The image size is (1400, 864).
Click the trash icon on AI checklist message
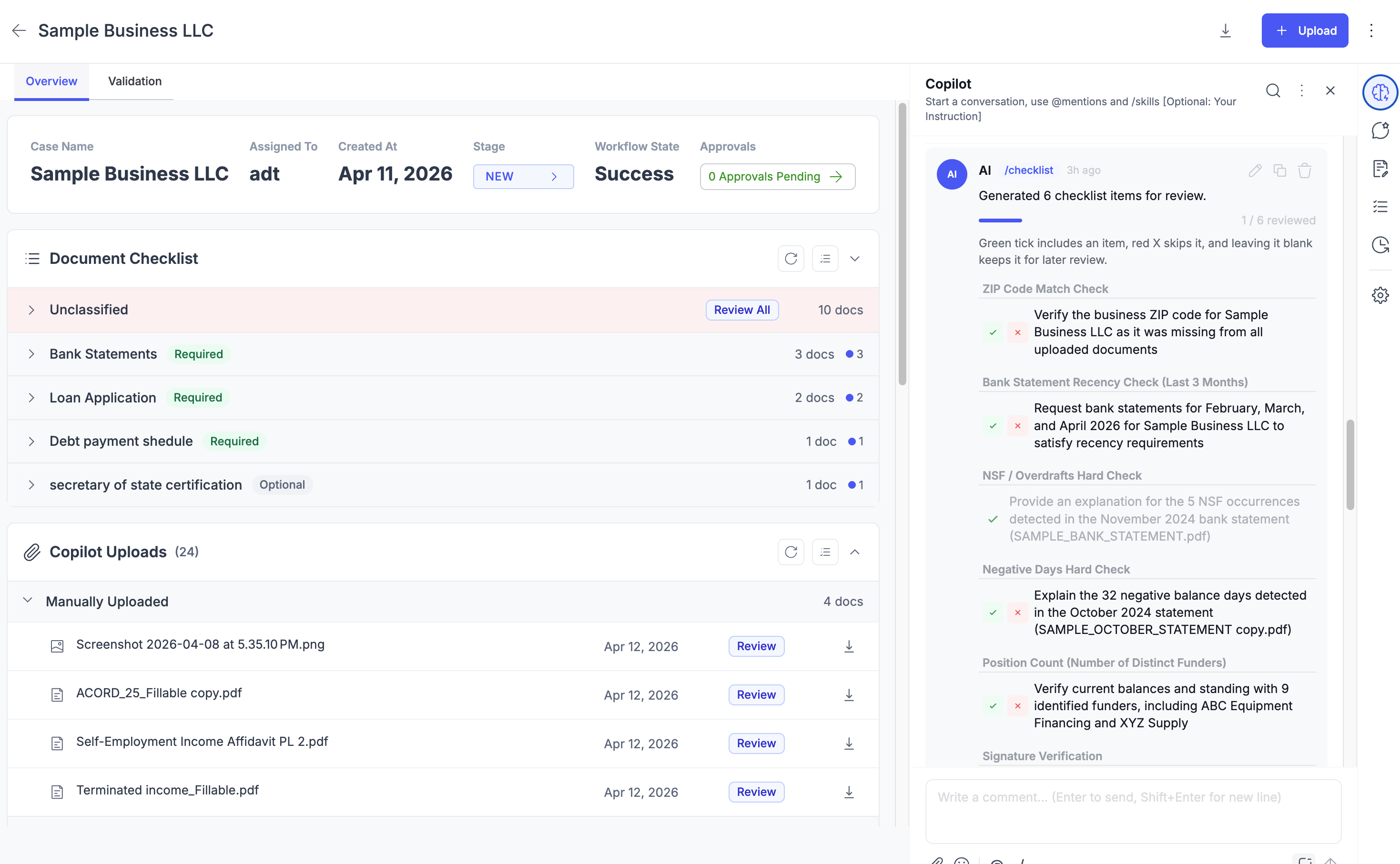point(1305,171)
